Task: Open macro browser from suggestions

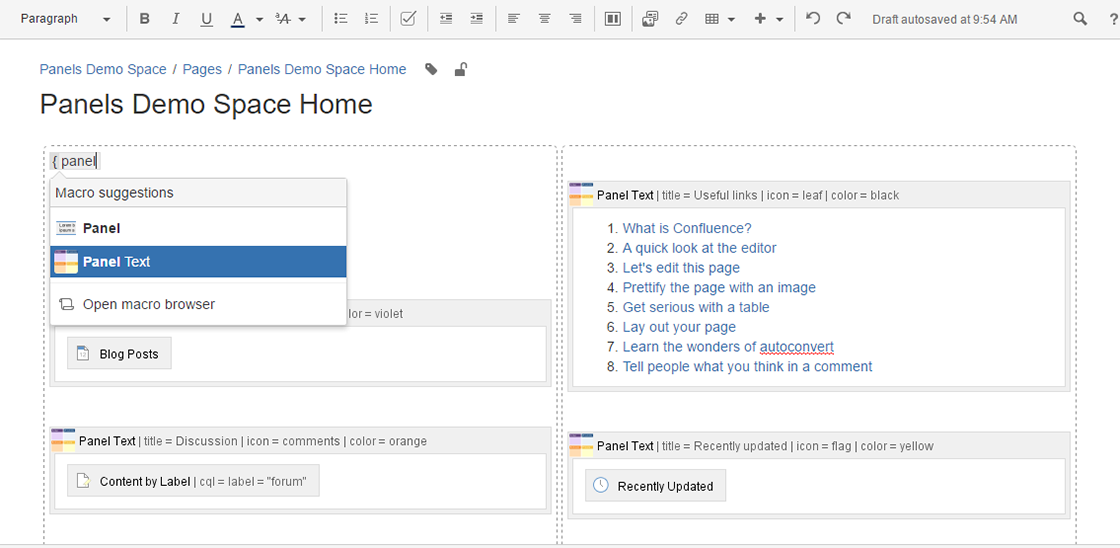Action: (199, 304)
